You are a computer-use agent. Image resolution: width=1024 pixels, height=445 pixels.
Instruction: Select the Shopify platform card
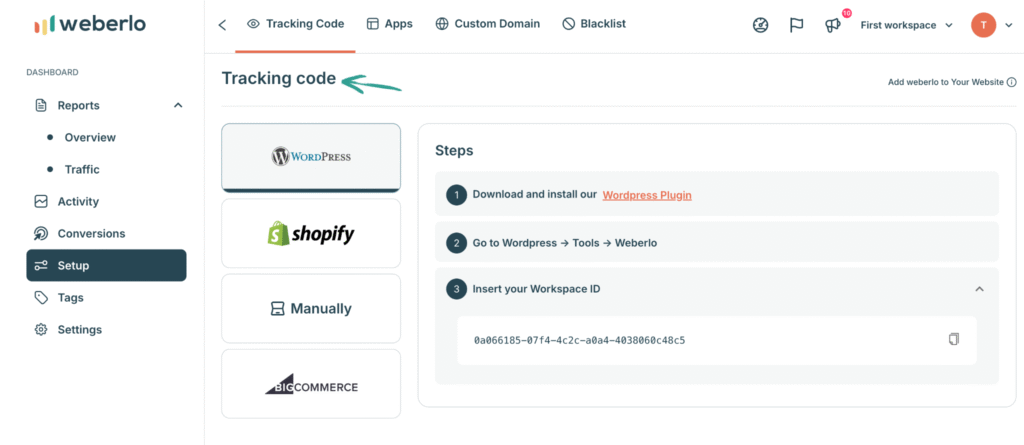[x=311, y=233]
